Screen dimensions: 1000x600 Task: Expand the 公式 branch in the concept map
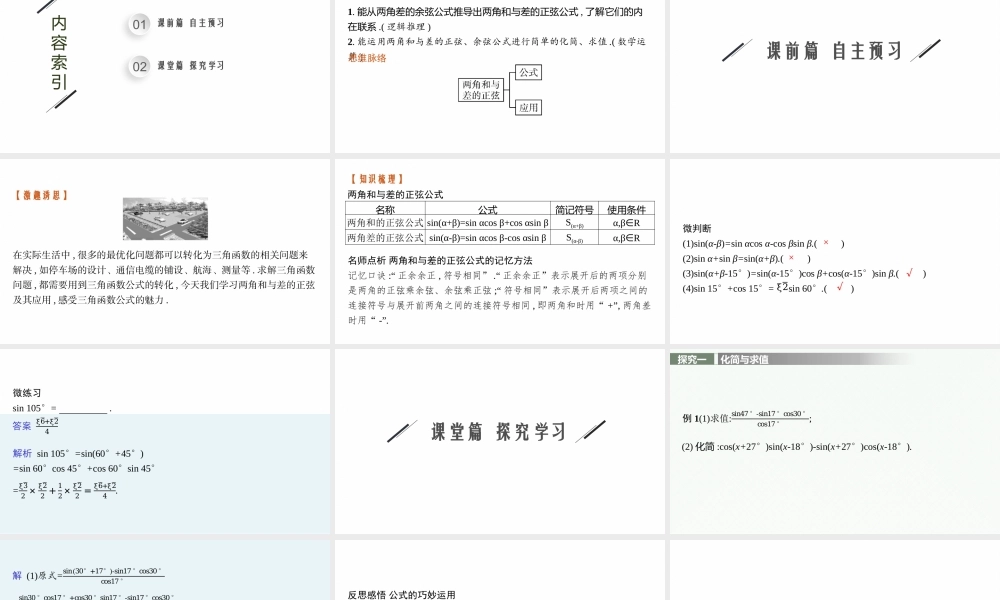[528, 73]
